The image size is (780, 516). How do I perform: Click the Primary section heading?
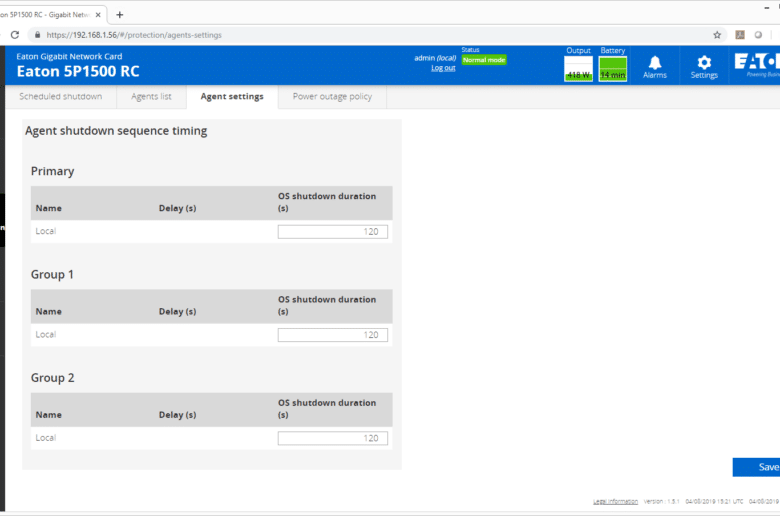click(x=52, y=171)
